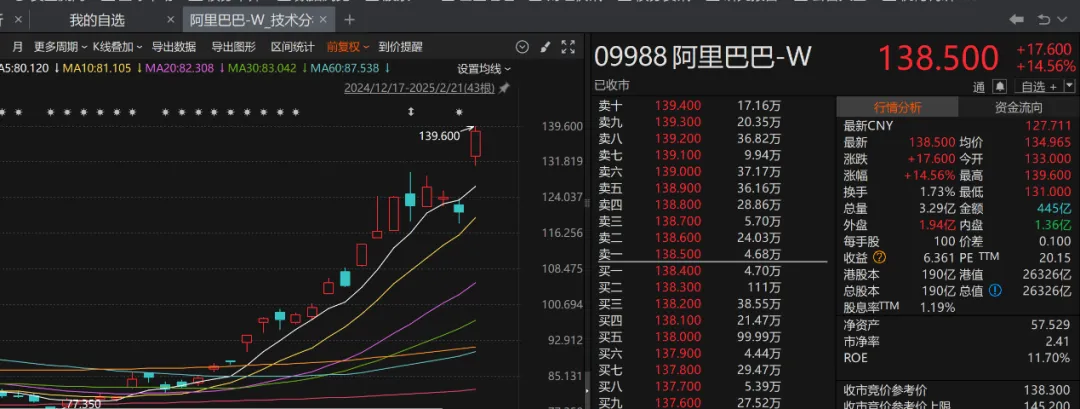Expand the dropdown arrow beside 自选 +
The width and height of the screenshot is (1080, 409).
click(x=1070, y=86)
